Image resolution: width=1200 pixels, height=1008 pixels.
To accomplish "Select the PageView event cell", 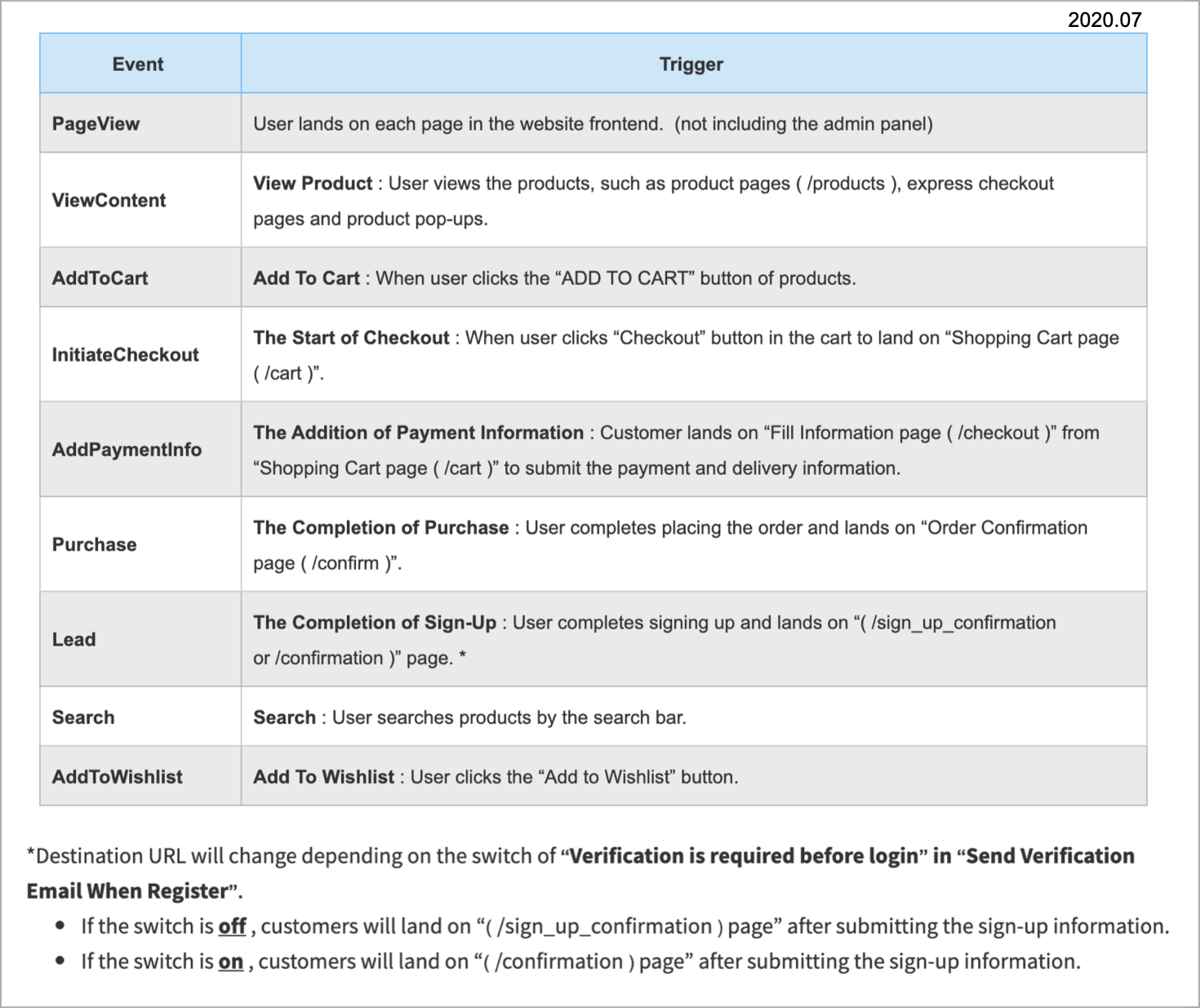I will (140, 123).
